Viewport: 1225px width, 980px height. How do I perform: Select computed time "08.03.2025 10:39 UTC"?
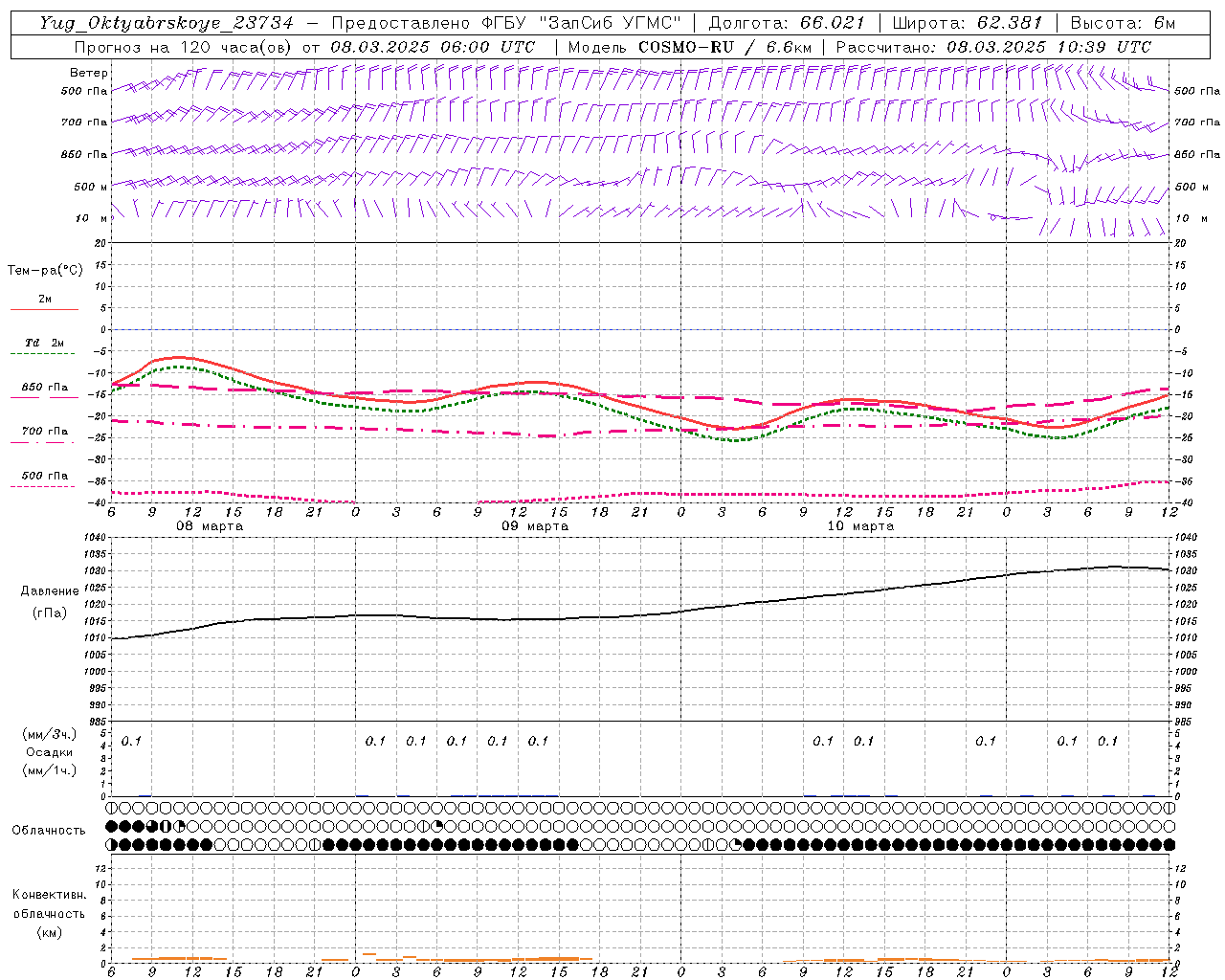point(1049,47)
